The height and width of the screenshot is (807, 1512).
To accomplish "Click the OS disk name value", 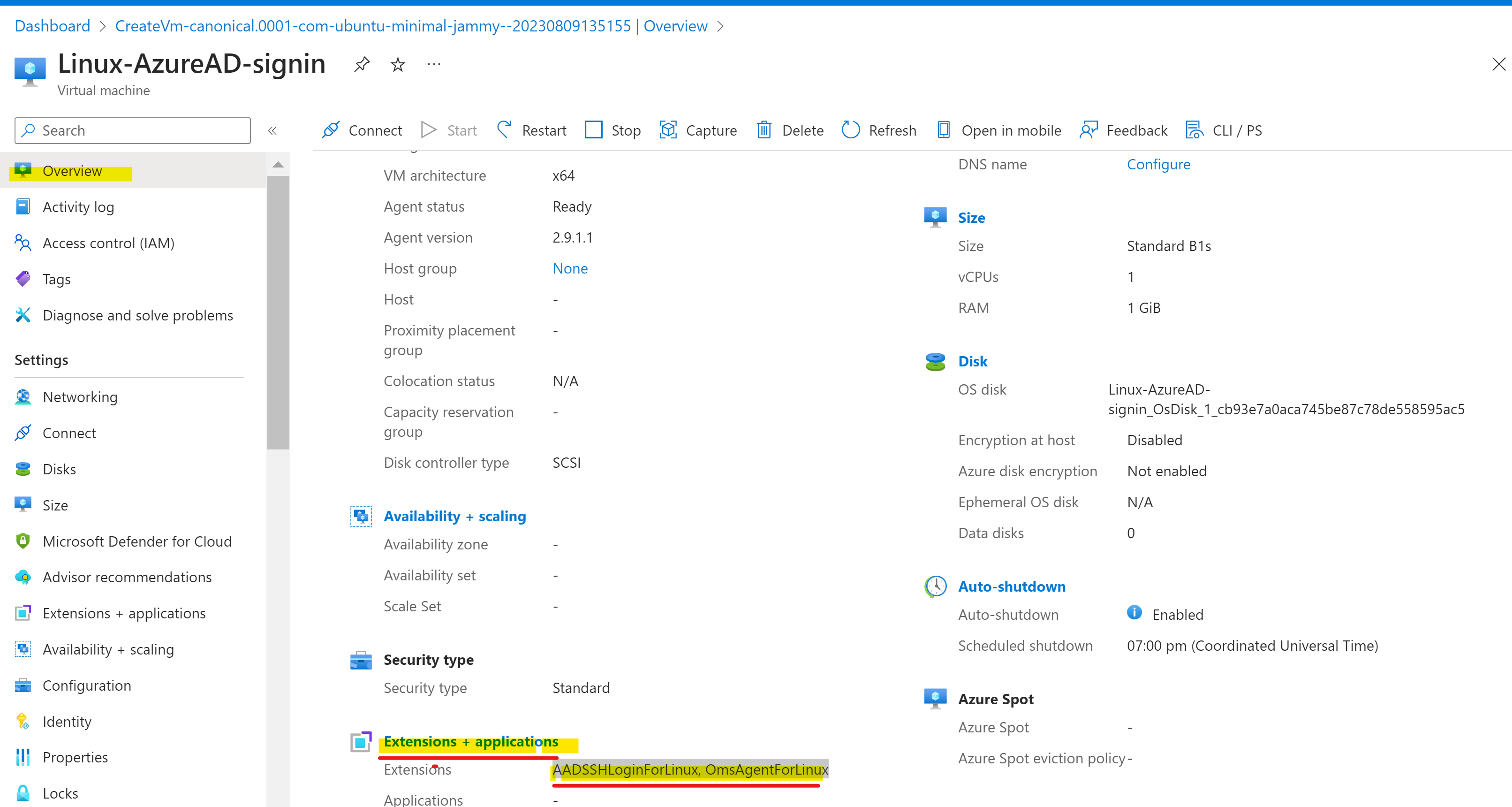I will coord(1286,399).
